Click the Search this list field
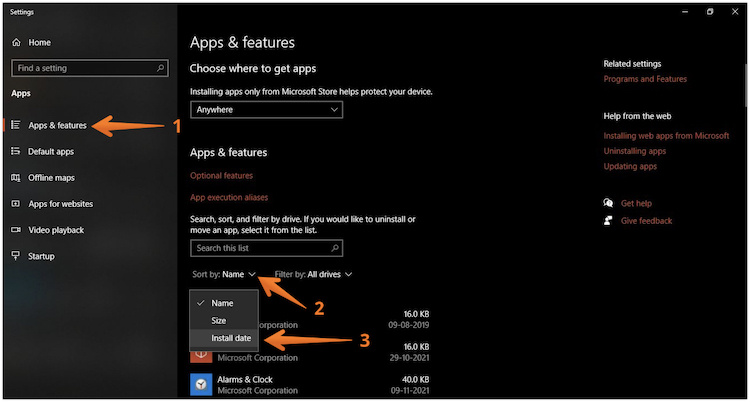The width and height of the screenshot is (750, 402). 266,248
